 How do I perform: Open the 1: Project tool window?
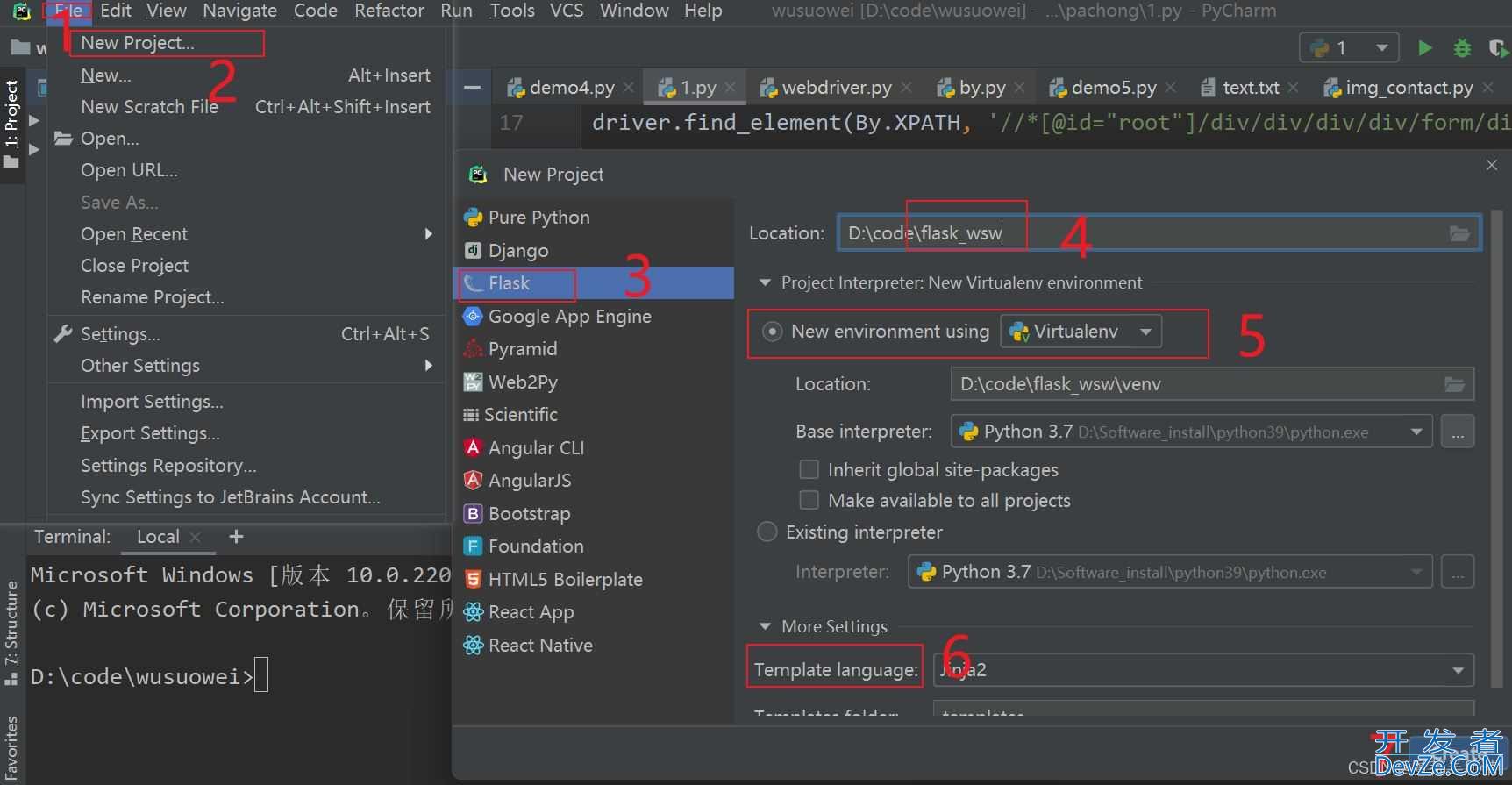point(11,123)
